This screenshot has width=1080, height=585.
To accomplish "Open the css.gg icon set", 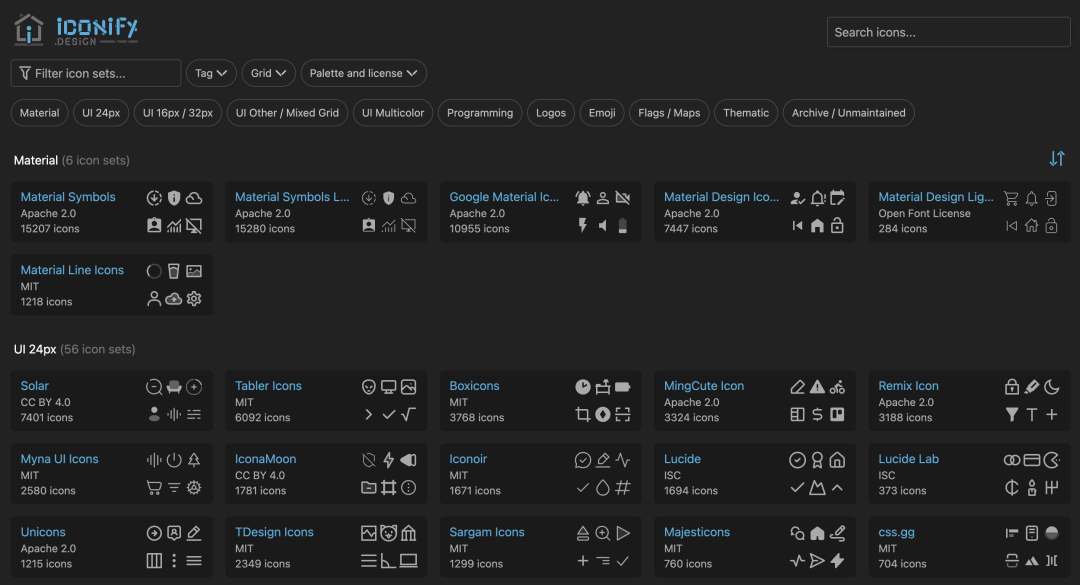I will [897, 532].
